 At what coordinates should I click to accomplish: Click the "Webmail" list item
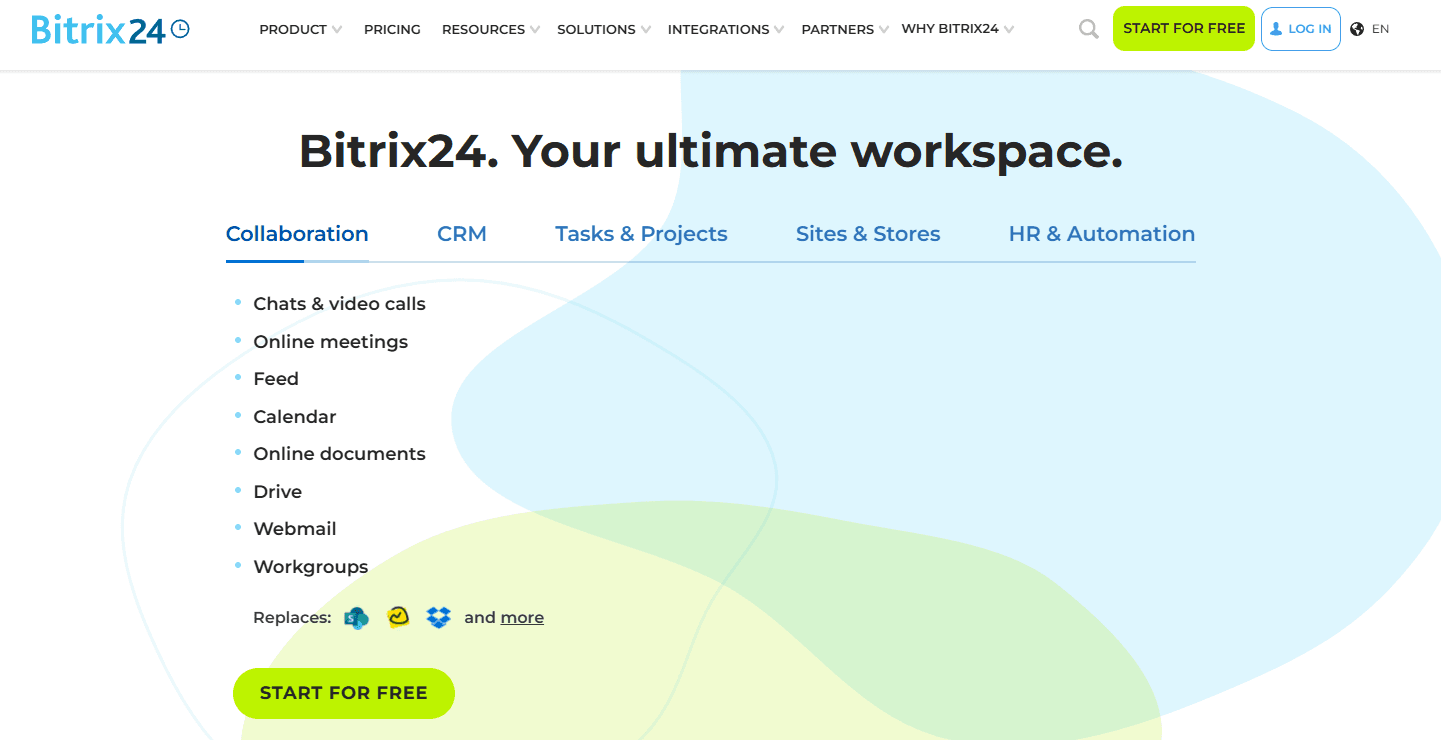295,529
